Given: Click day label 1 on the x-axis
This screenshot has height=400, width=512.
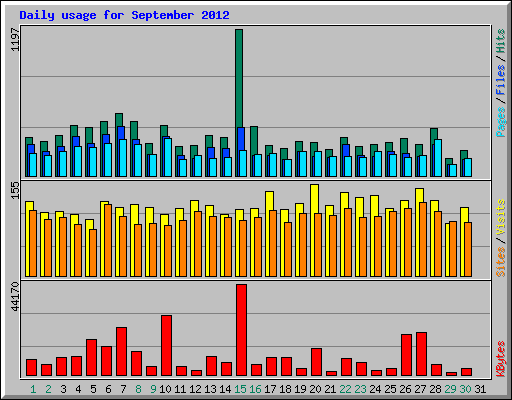Looking at the screenshot, I should 33,389.
